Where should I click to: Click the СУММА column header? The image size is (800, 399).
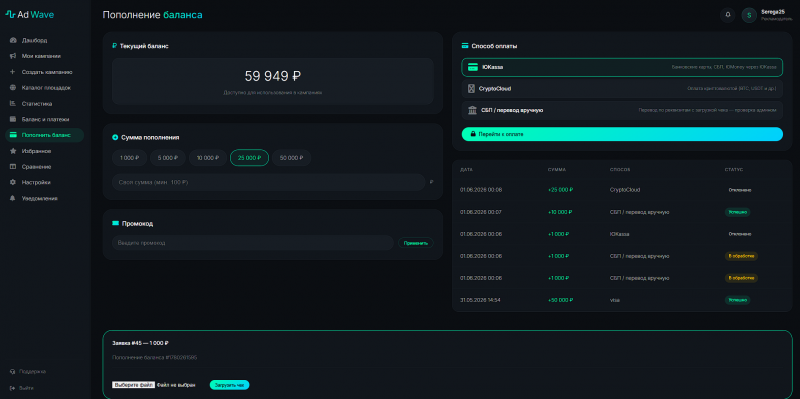pyautogui.click(x=557, y=169)
